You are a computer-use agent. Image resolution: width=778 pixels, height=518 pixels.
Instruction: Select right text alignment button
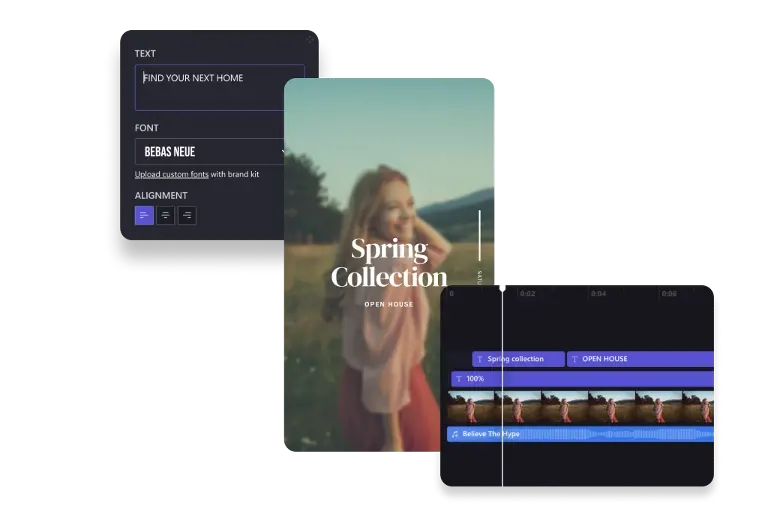click(187, 215)
